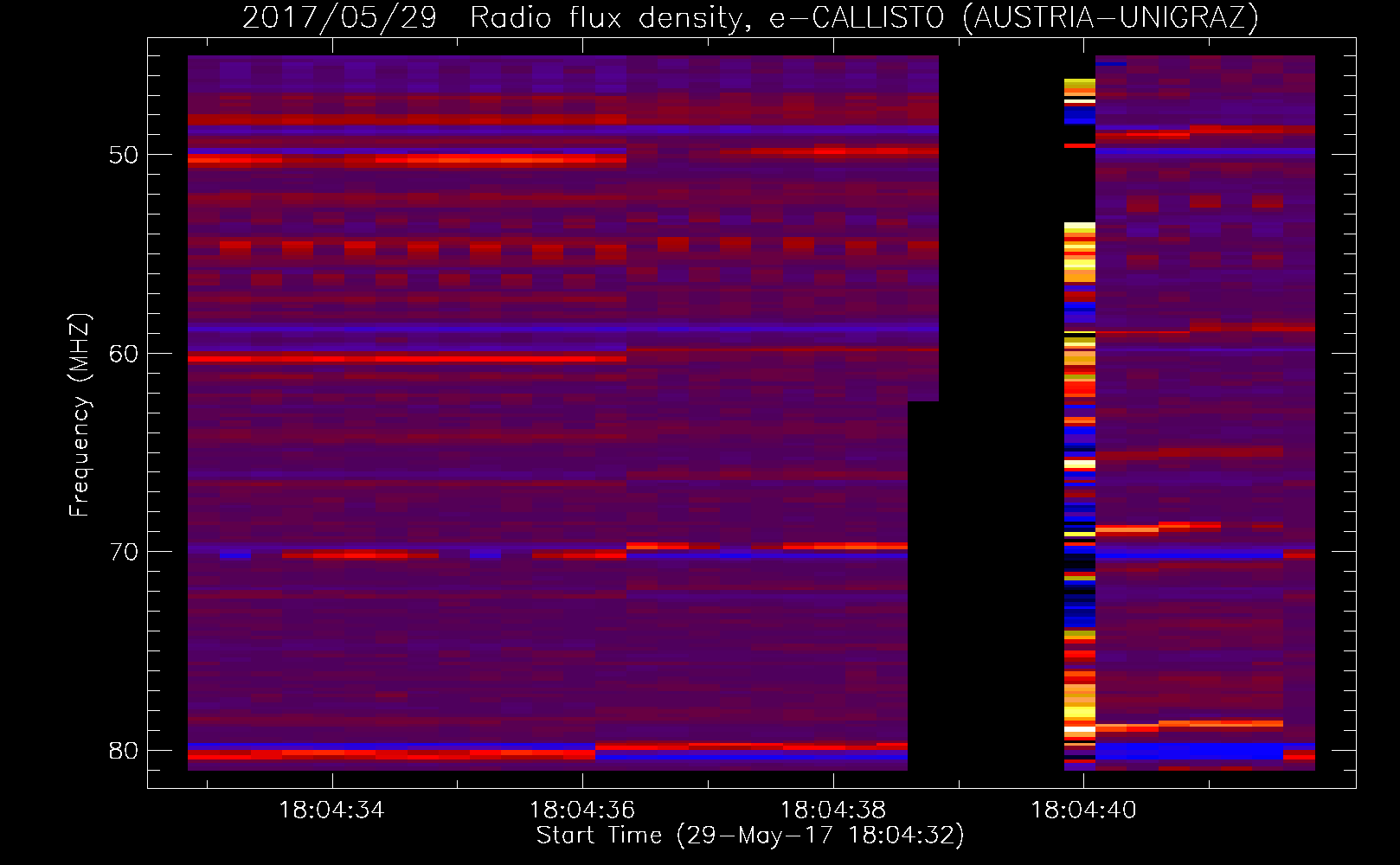The height and width of the screenshot is (865, 1400).
Task: Click the Start Time axis label
Action: click(x=750, y=836)
